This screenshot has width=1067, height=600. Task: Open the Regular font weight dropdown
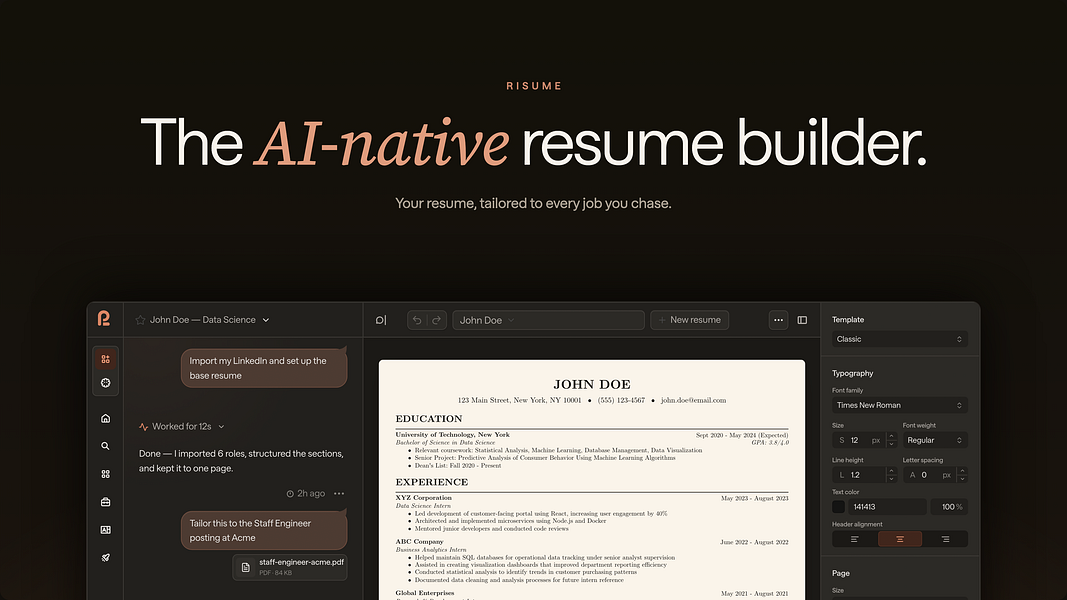[935, 440]
